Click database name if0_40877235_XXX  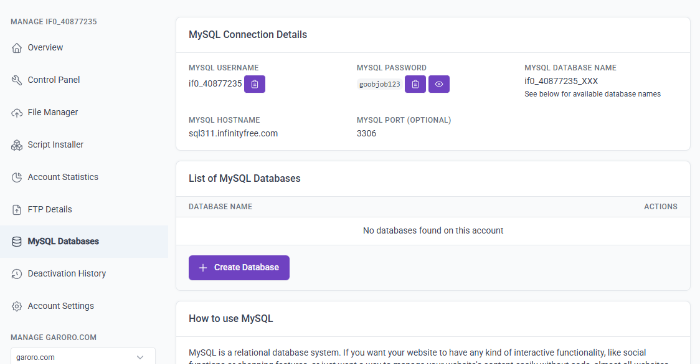(561, 81)
